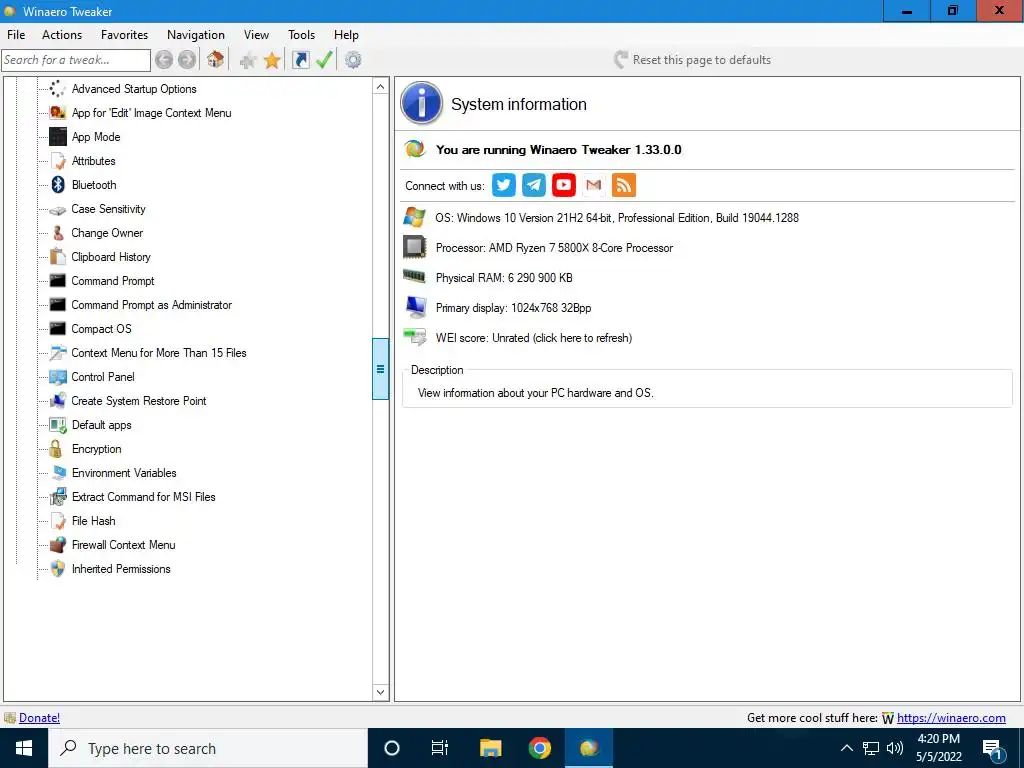Open the Navigation menu
Screen dimensions: 1024x768
point(196,35)
